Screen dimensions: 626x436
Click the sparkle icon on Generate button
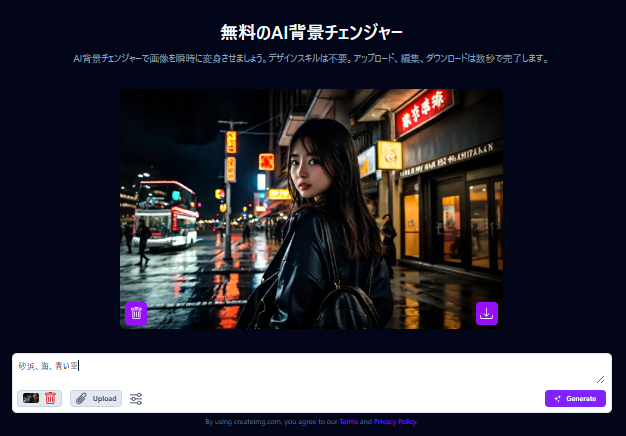(x=557, y=399)
